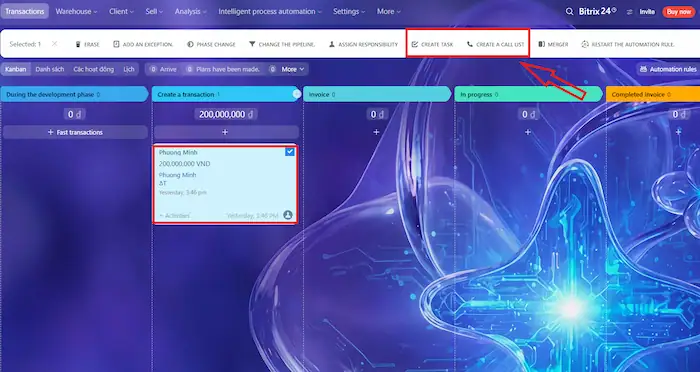Add a deal in Completed invoice column
Viewport: 700px width, 372px height.
[x=678, y=132]
